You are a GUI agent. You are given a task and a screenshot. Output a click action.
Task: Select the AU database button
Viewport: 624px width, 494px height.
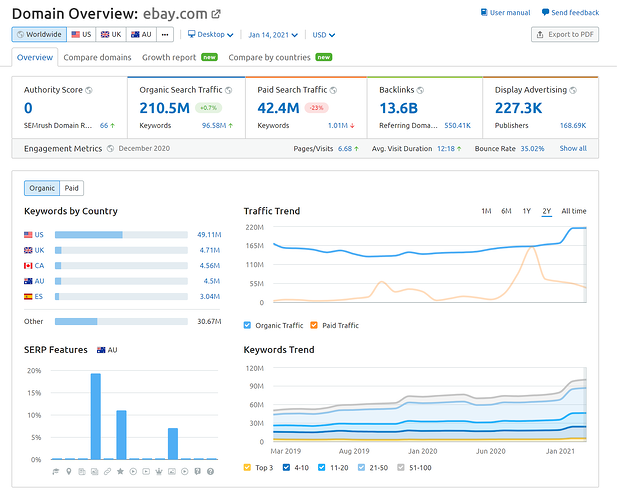[x=141, y=35]
